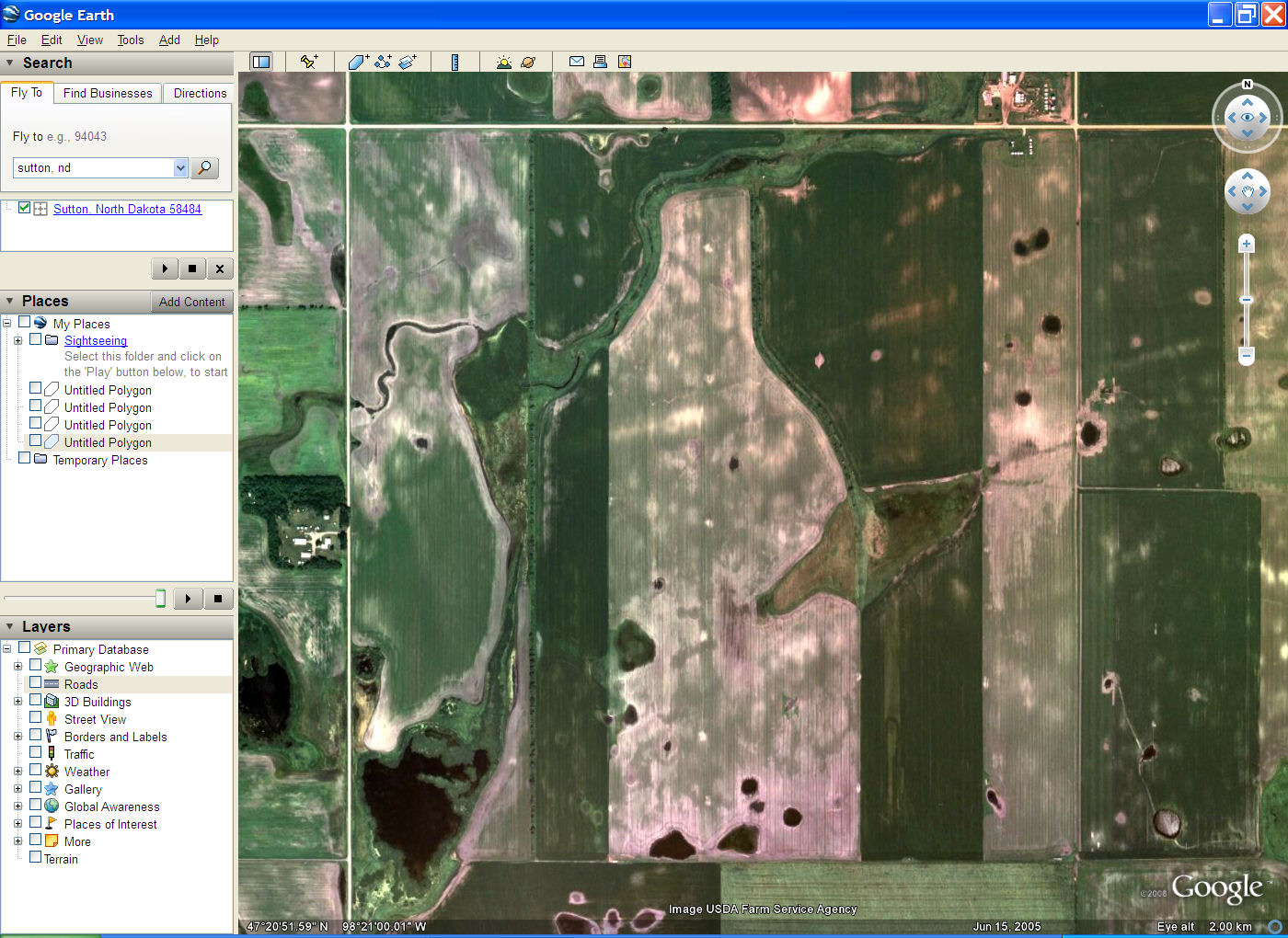Click the zoom out minus button
Screen dimensions: 1288x938
tap(1247, 354)
